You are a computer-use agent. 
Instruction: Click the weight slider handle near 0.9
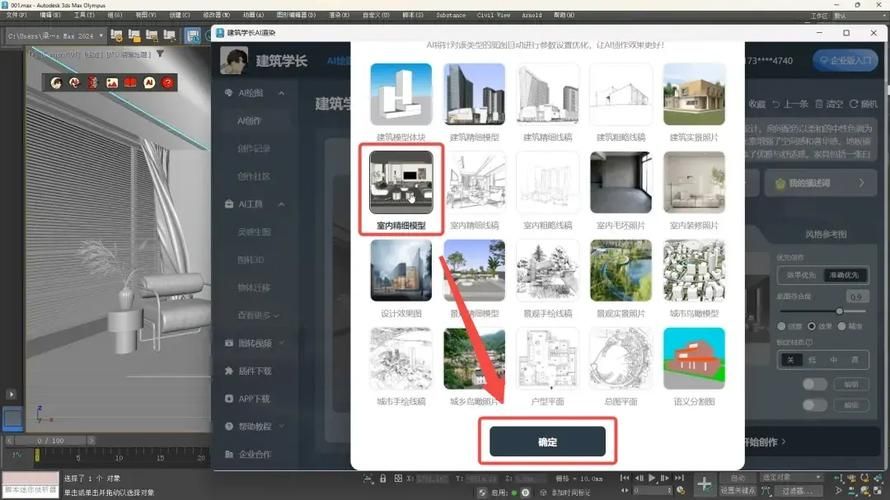839,311
